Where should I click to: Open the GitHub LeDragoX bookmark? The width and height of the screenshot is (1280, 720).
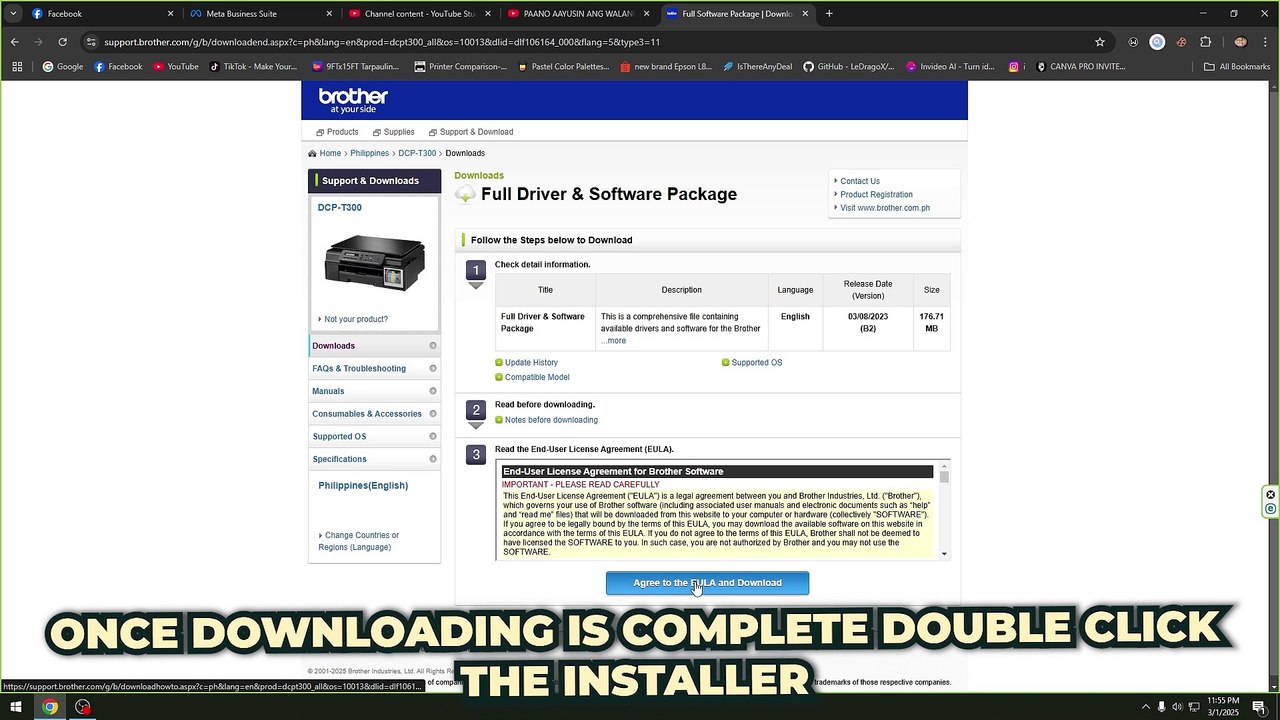click(x=849, y=66)
